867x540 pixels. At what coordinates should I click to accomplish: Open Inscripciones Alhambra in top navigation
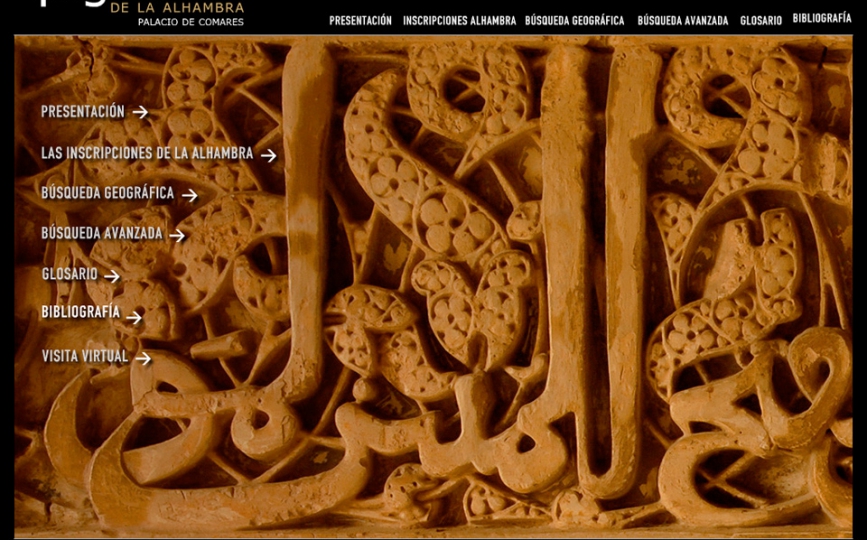point(459,20)
